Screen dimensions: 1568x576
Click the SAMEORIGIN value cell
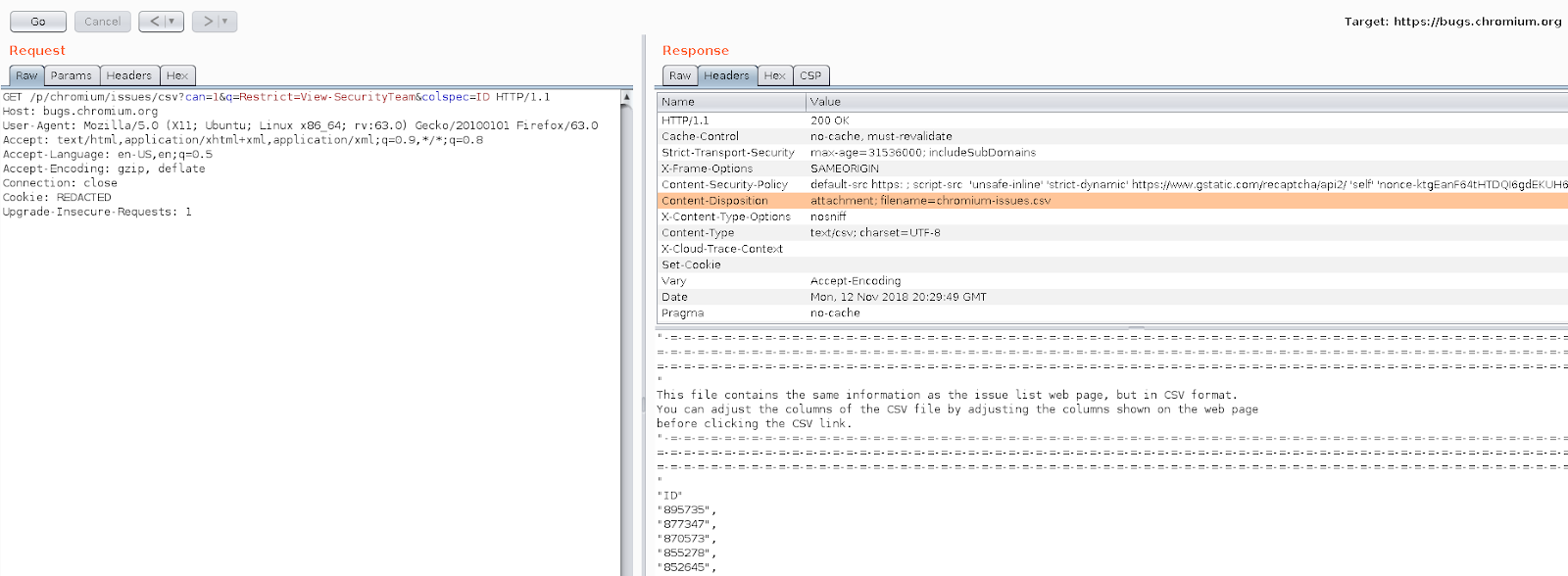845,168
